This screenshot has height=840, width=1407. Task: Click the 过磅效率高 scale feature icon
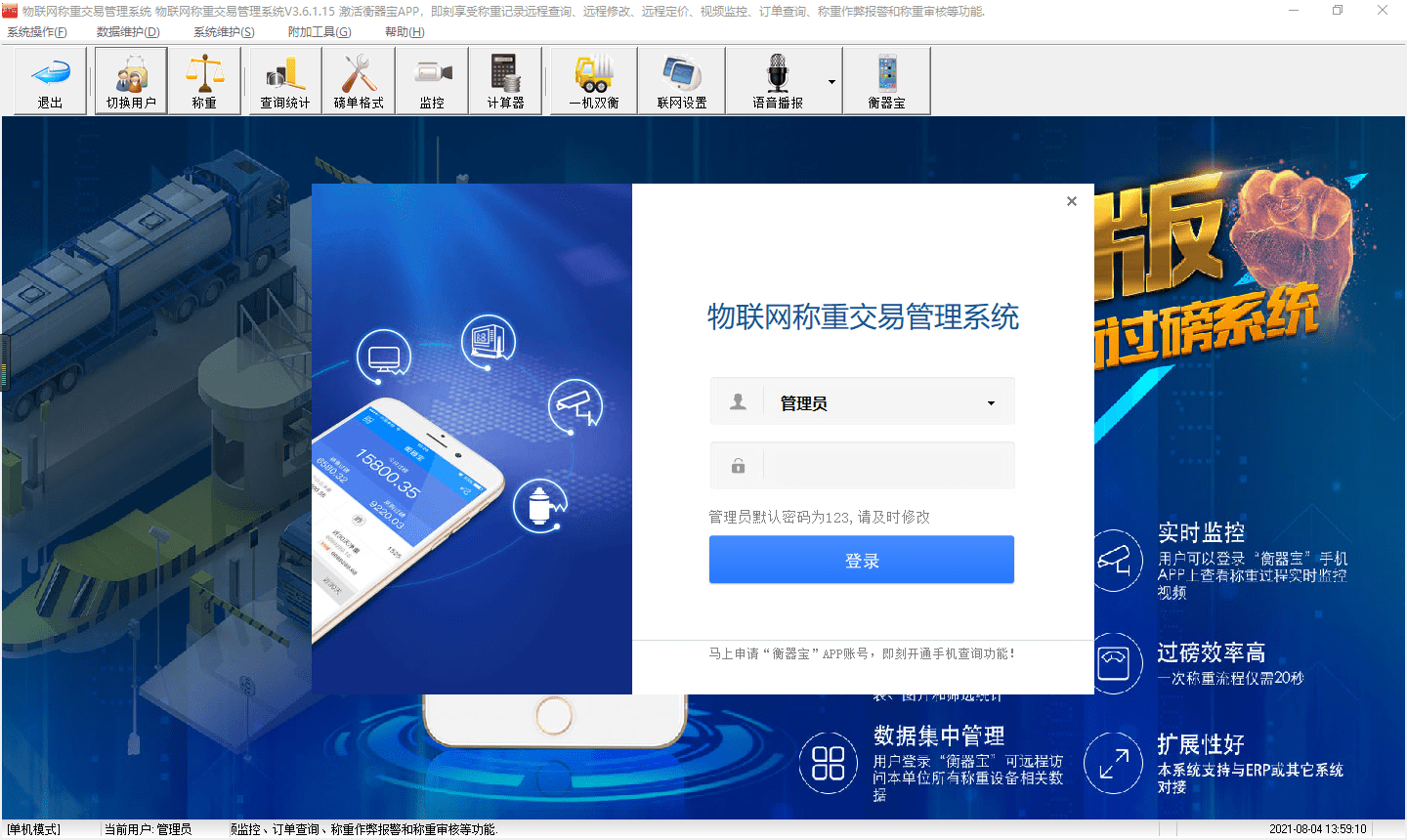click(1115, 663)
